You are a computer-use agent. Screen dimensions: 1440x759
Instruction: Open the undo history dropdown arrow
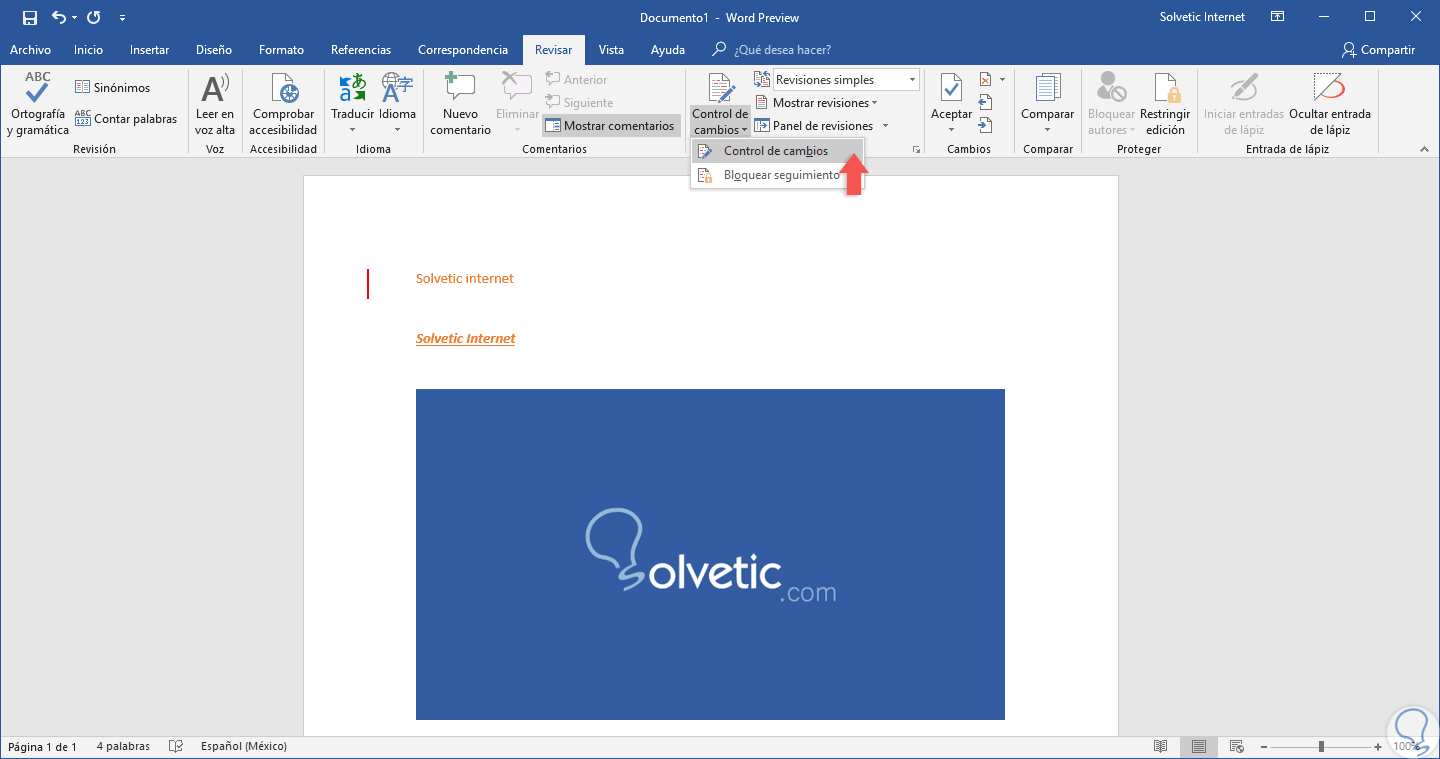tap(74, 18)
